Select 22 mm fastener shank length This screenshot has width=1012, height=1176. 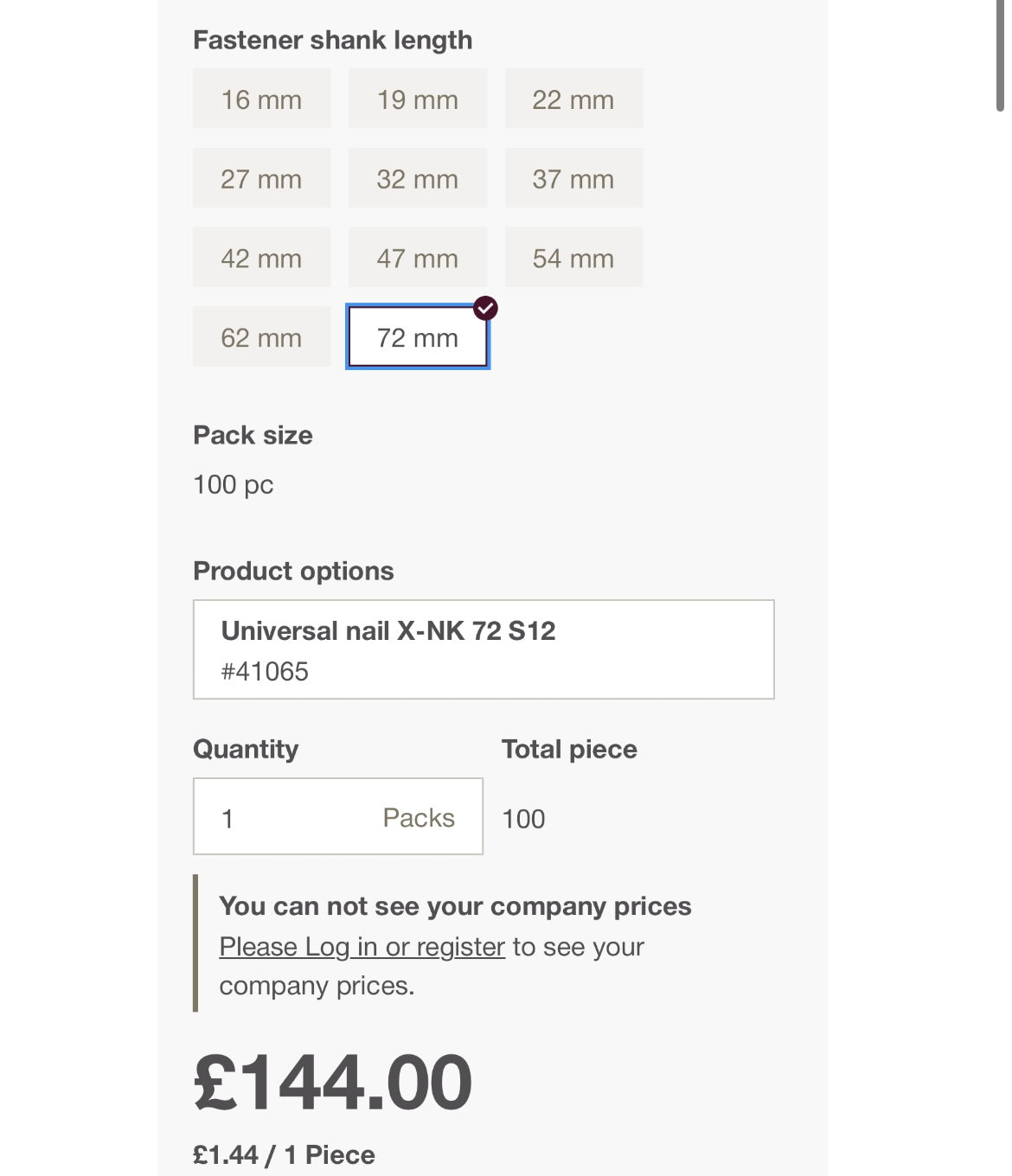pos(573,99)
